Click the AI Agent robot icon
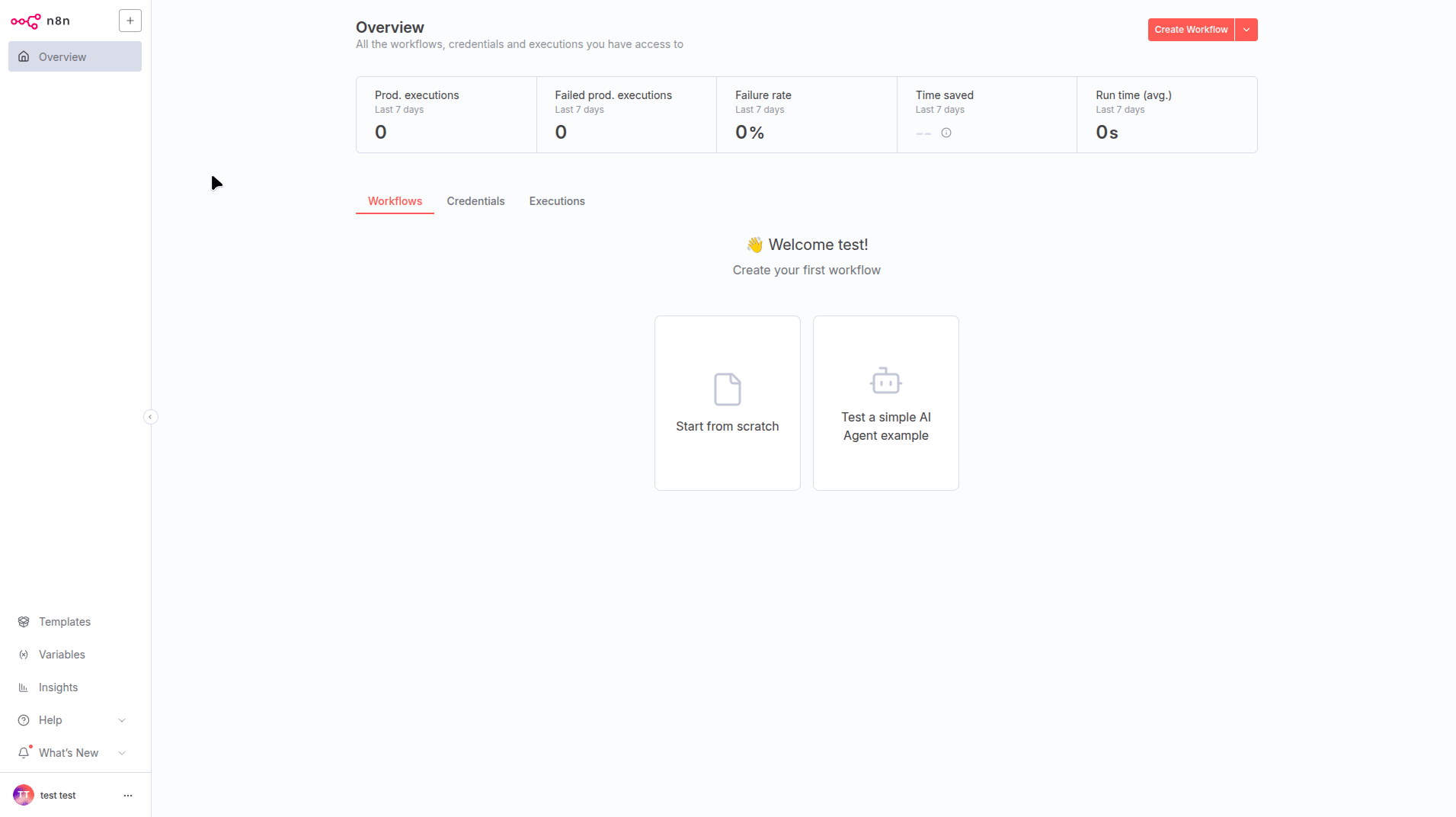Viewport: 1456px width, 817px height. click(885, 380)
